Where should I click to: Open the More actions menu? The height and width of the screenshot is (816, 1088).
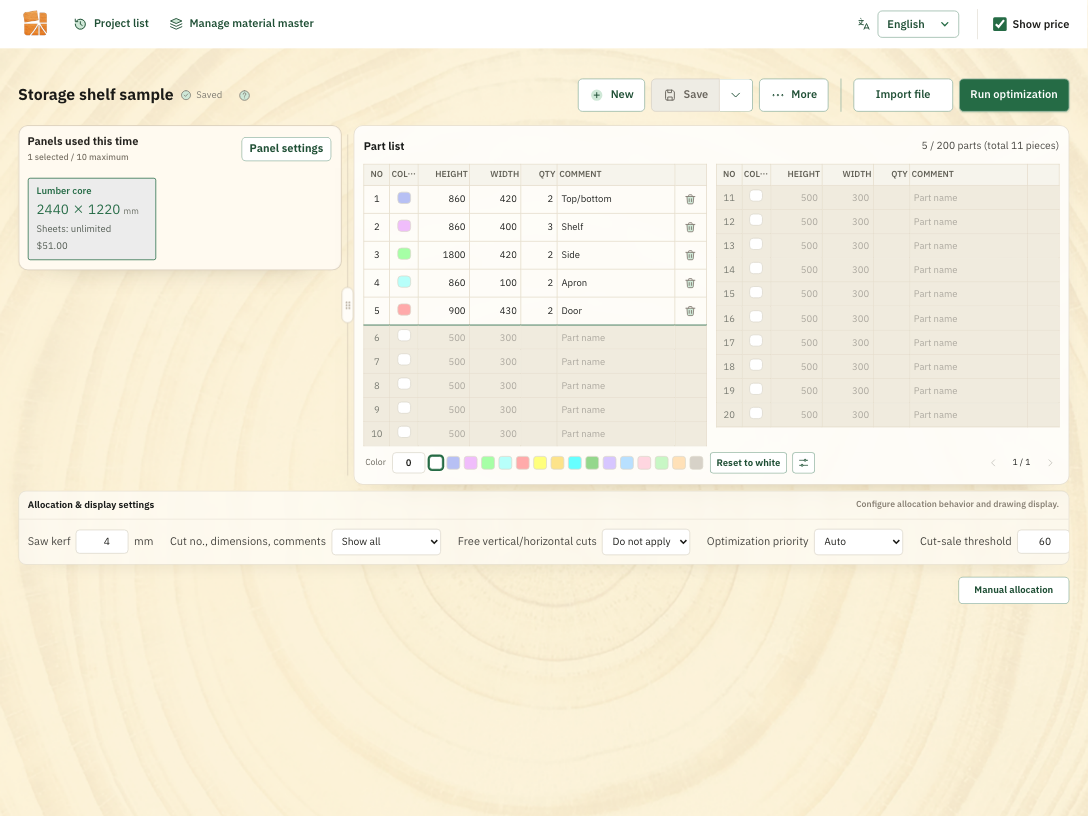(x=794, y=95)
